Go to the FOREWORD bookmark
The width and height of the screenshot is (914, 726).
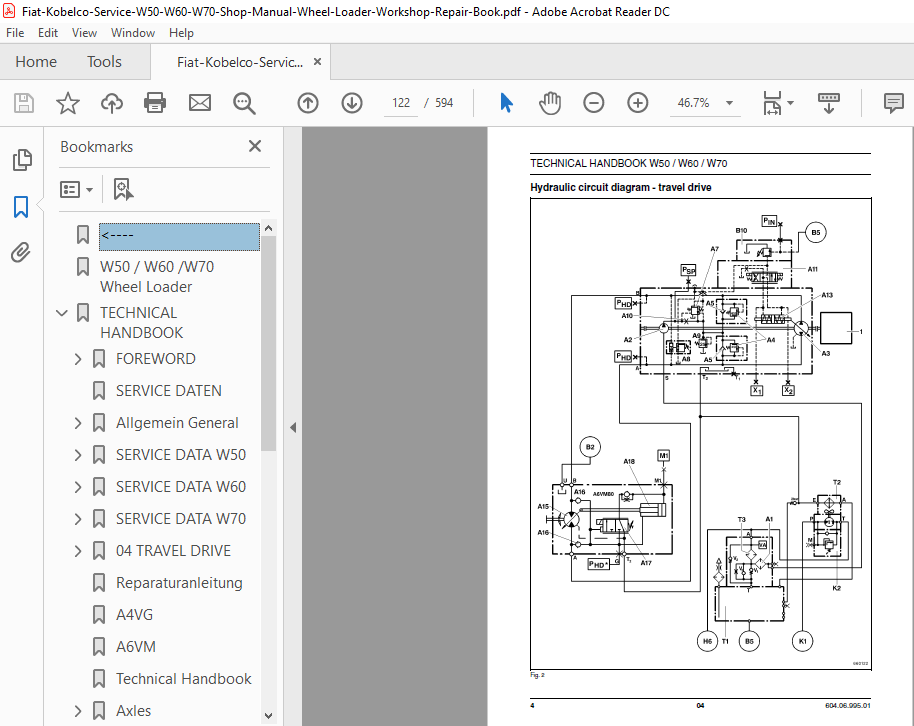156,359
